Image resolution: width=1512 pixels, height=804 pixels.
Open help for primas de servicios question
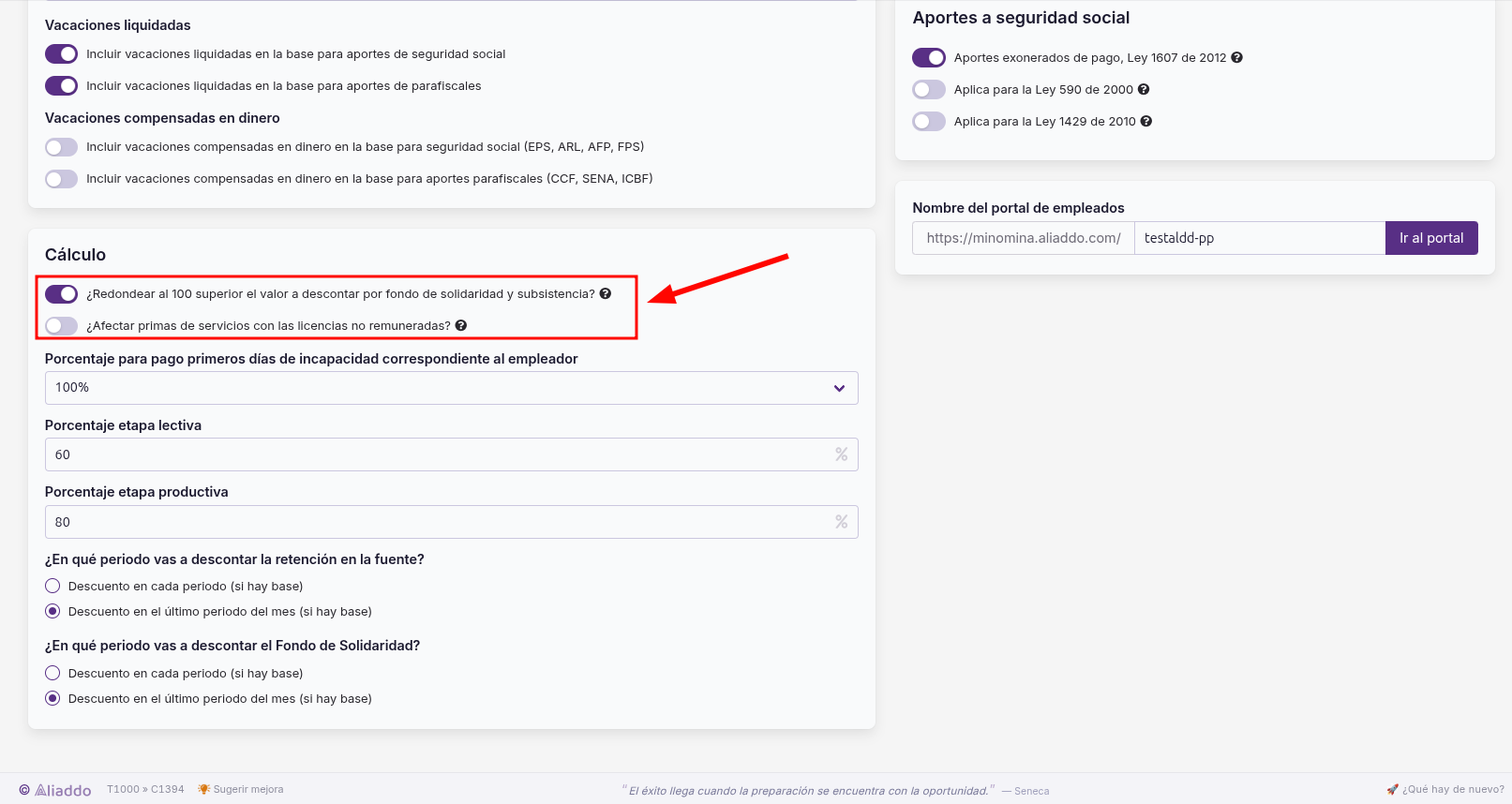(461, 326)
